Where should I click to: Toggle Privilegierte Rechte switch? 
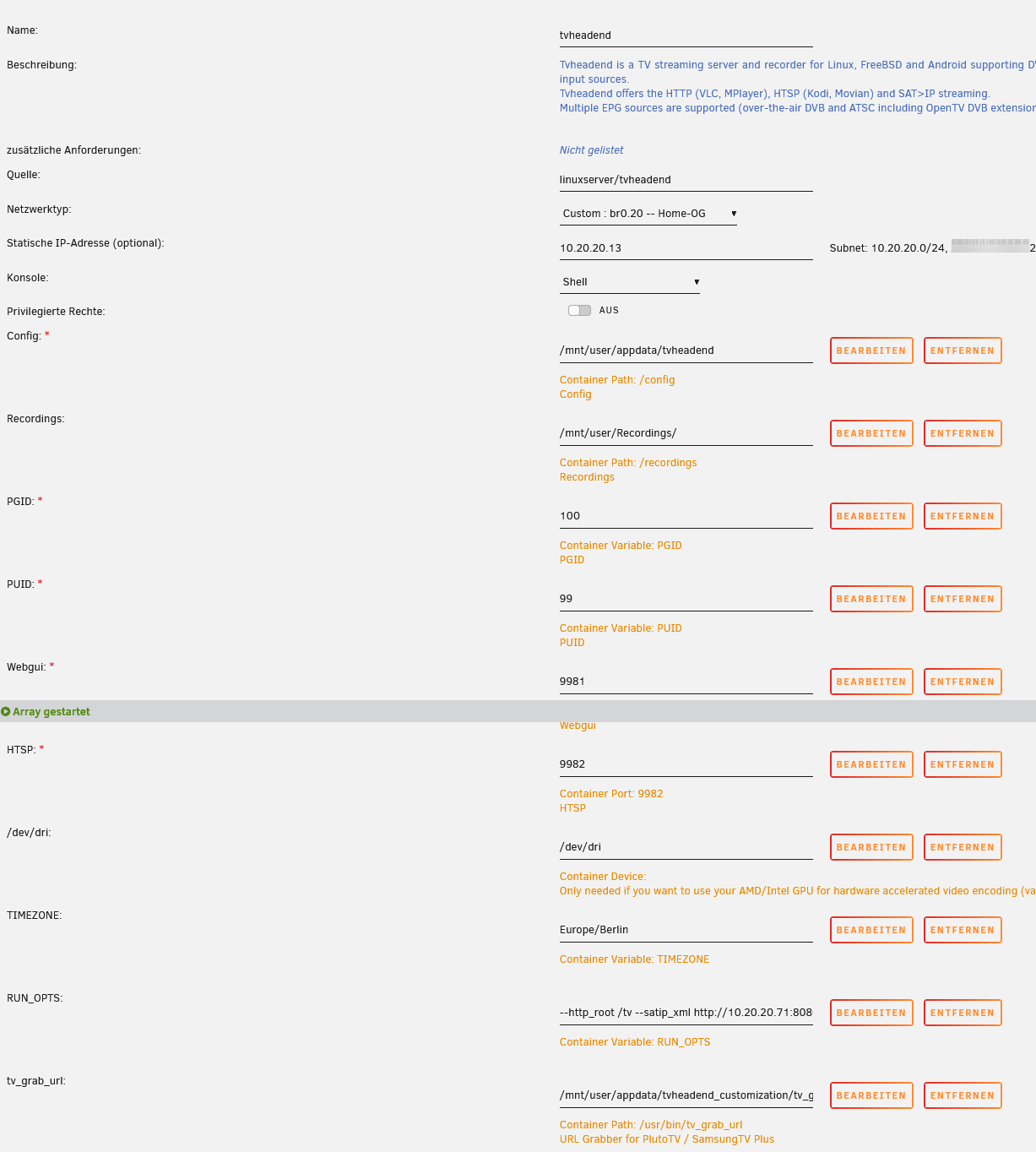(579, 311)
